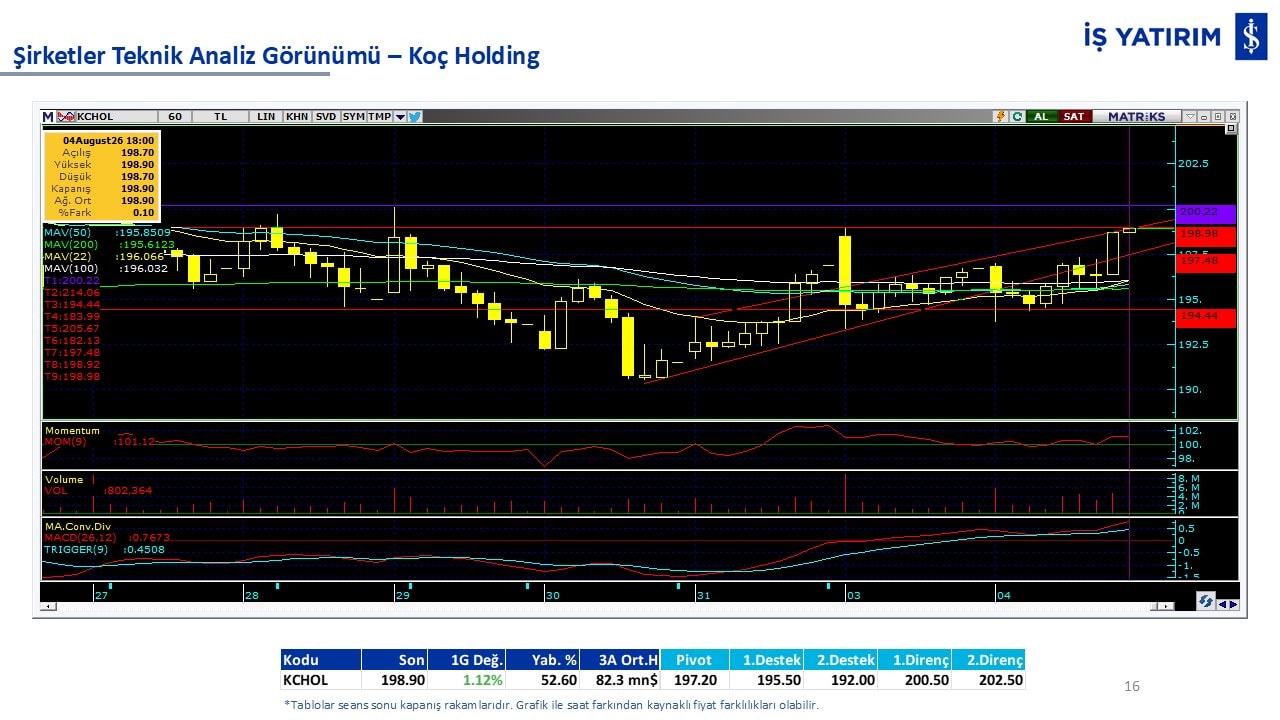Refresh chart with green circular arrow icon
Viewport: 1280px width, 720px height.
click(1017, 116)
